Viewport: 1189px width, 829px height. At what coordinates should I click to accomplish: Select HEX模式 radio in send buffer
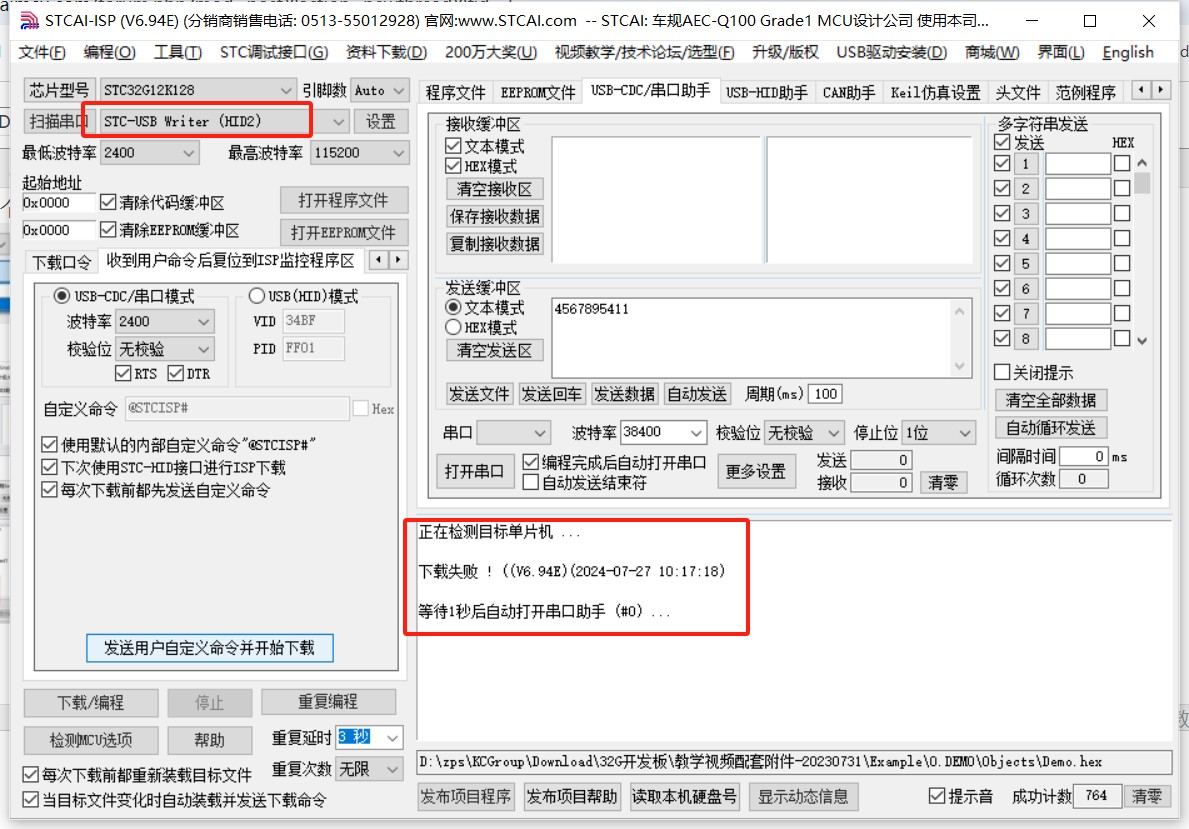tap(453, 328)
